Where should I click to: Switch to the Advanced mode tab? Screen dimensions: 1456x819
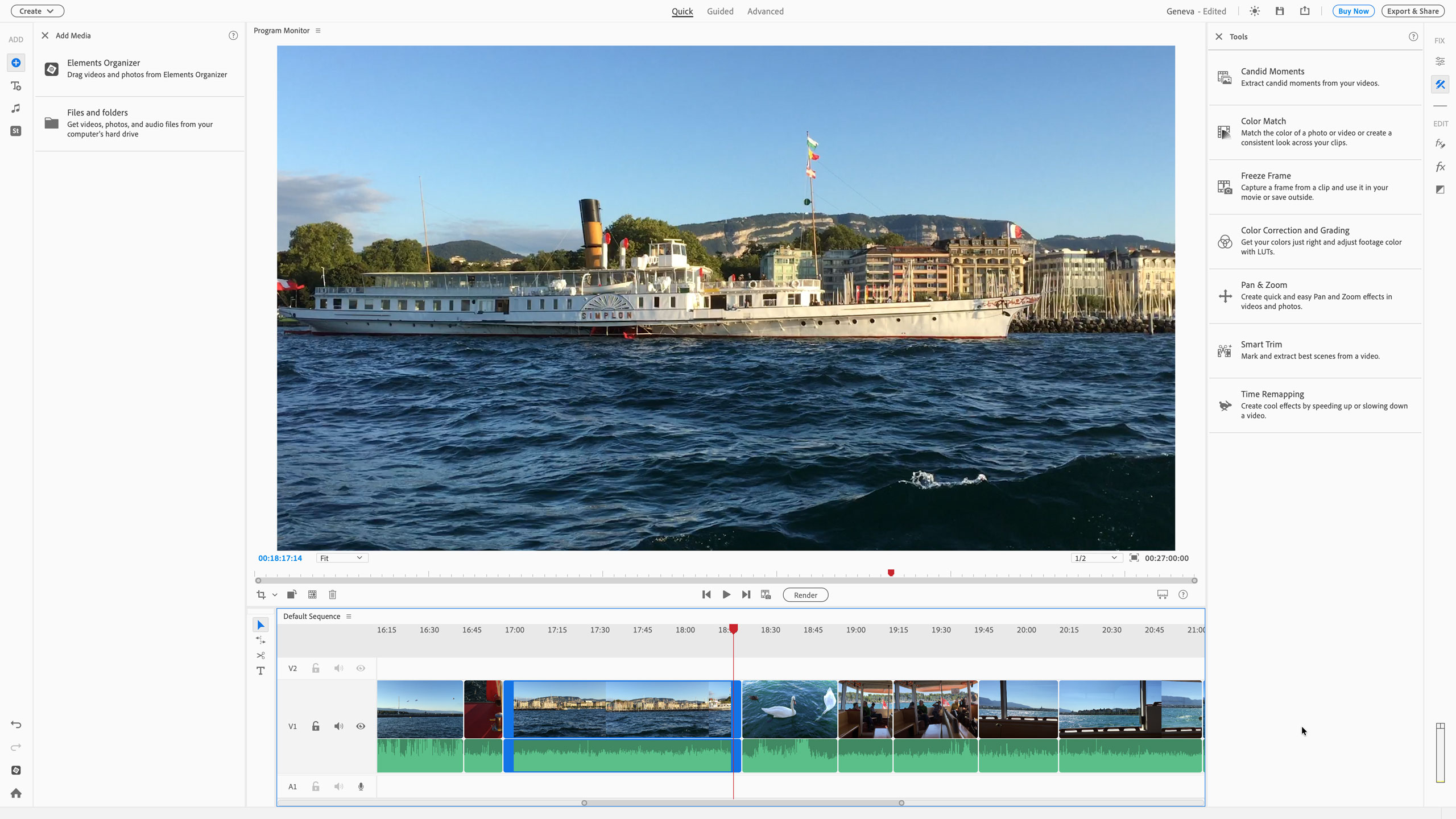click(765, 11)
